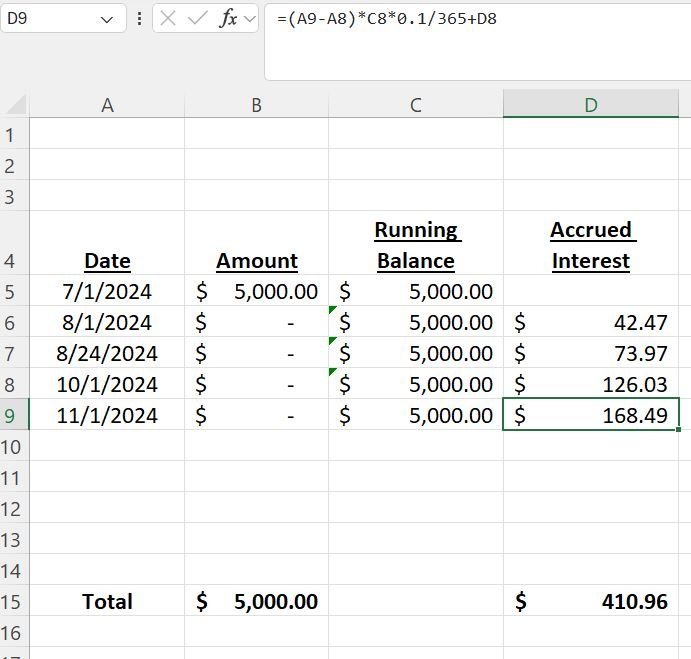Screen dimensions: 691x659
Task: Select the 5,000.00 amount in row 5
Action: click(256, 290)
